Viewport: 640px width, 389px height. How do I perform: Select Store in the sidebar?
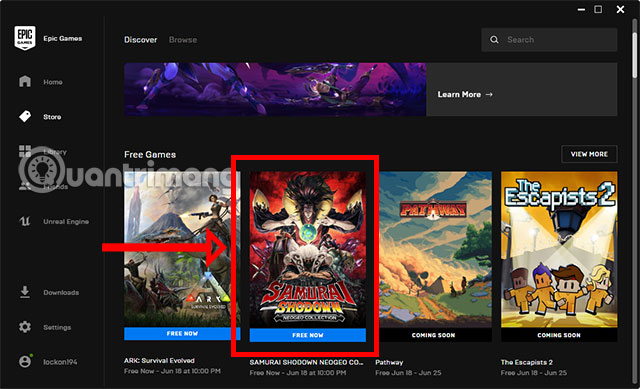(x=53, y=117)
